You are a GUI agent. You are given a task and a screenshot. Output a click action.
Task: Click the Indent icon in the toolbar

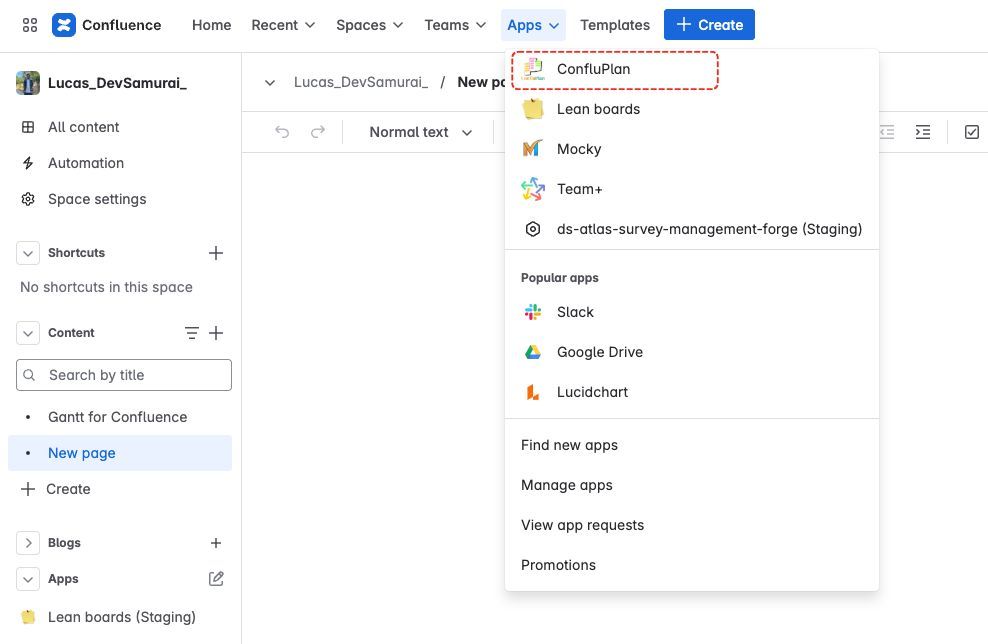coord(923,132)
